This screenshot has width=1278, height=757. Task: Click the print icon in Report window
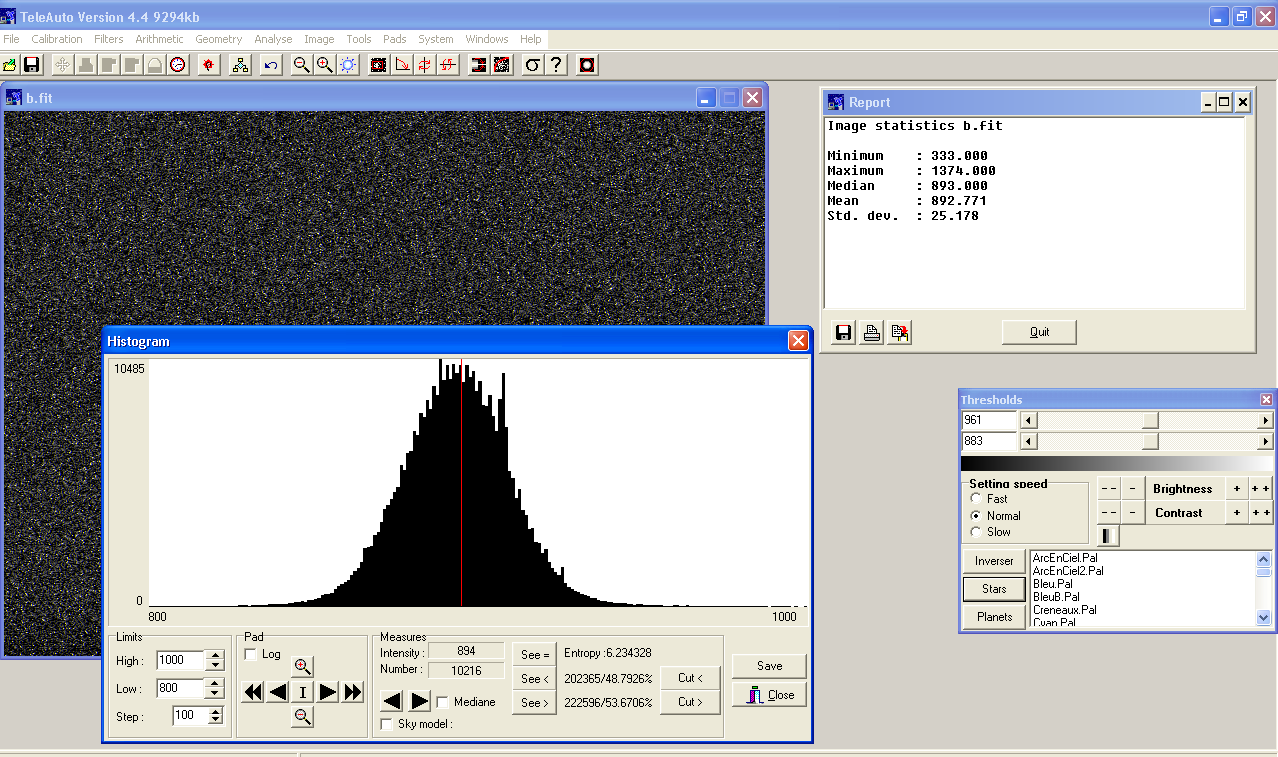(x=872, y=333)
